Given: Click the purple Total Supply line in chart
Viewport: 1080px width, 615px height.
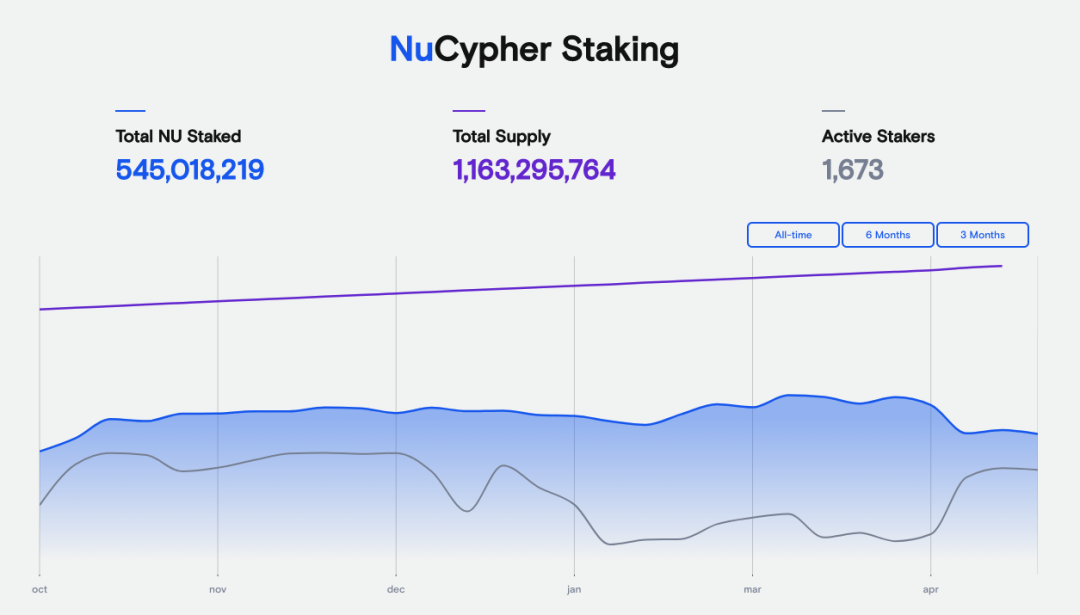Looking at the screenshot, I should [x=520, y=287].
